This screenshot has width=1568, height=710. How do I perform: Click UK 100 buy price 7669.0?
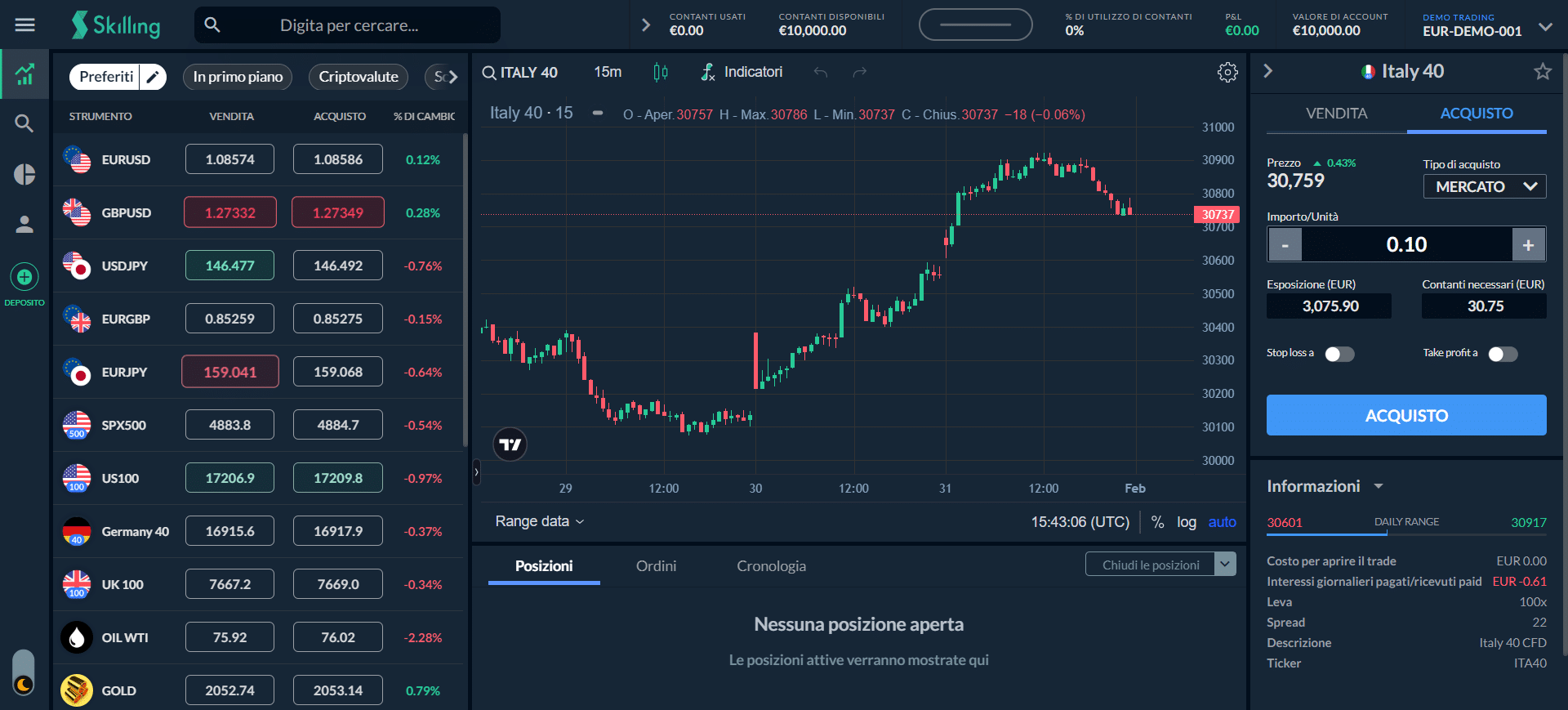click(338, 584)
